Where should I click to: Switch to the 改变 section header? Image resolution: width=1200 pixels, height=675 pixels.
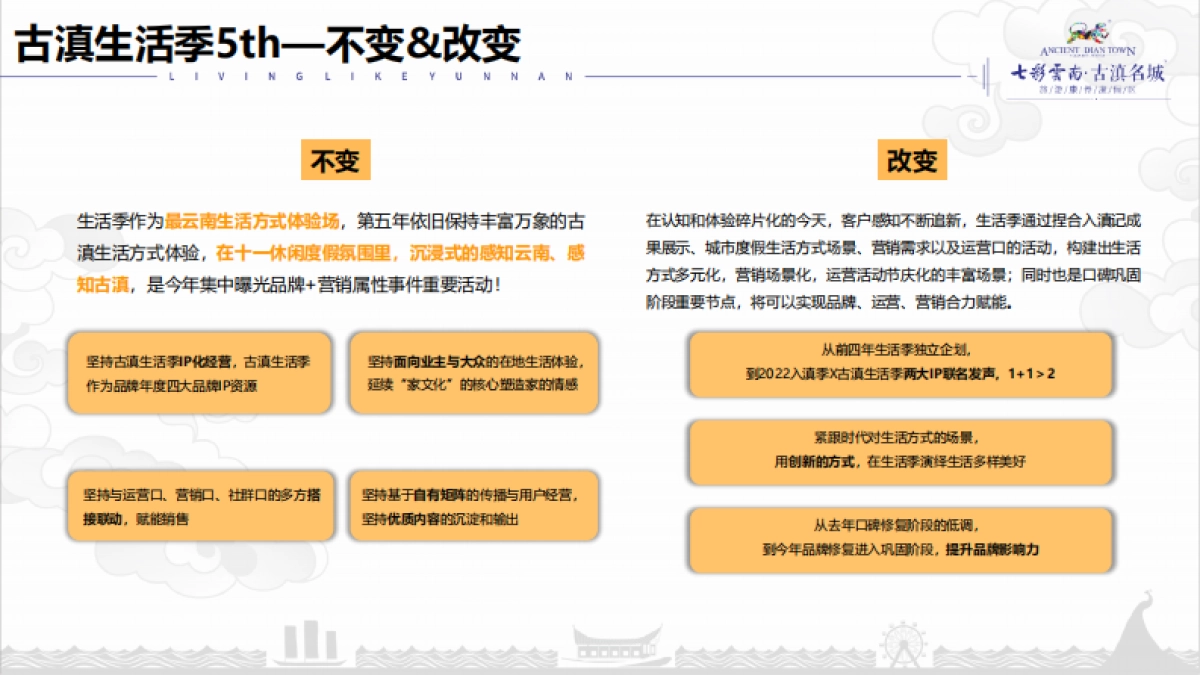pyautogui.click(x=911, y=158)
